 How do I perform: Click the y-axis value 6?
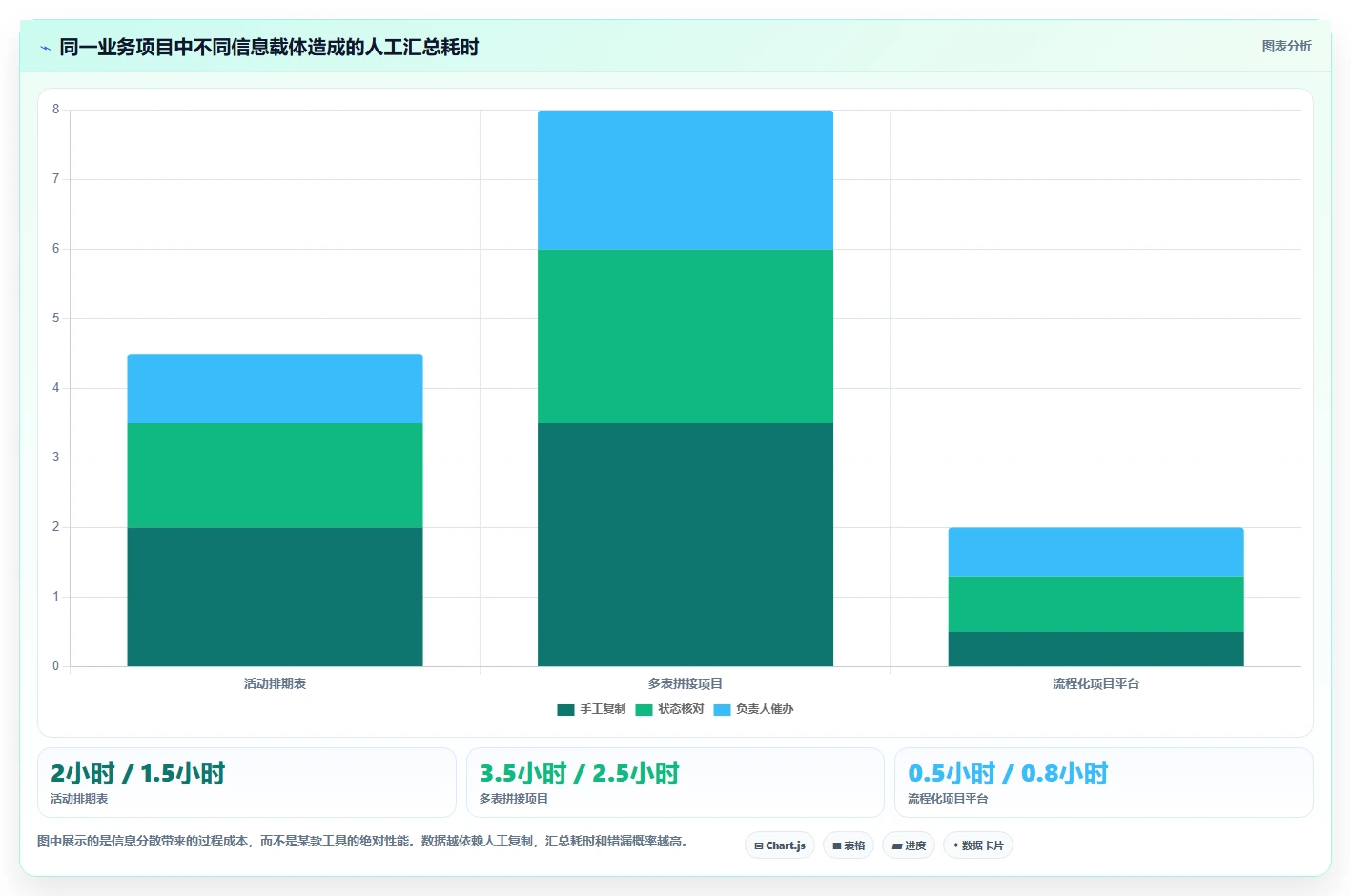point(55,249)
